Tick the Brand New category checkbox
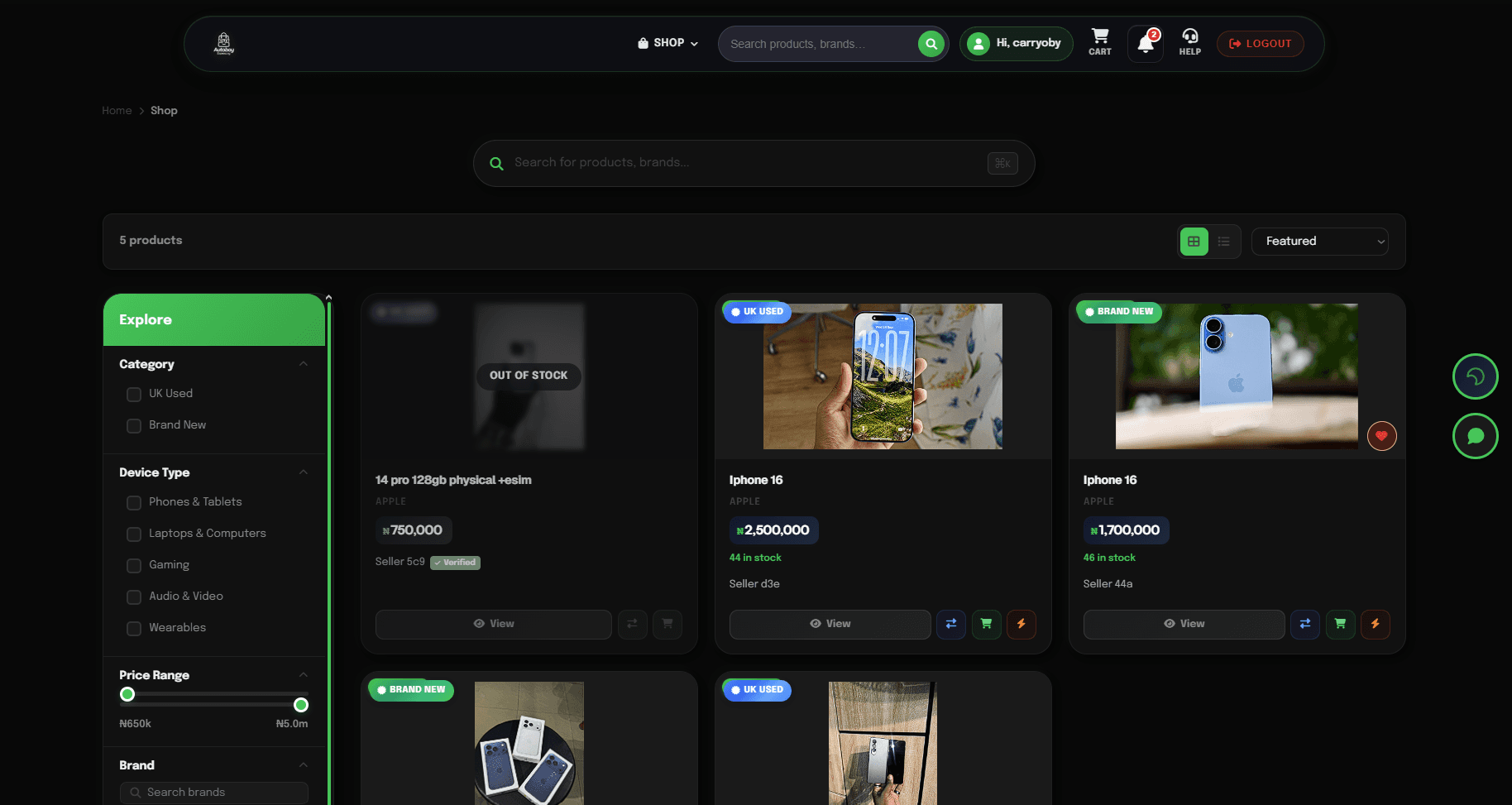1512x805 pixels. (x=134, y=426)
